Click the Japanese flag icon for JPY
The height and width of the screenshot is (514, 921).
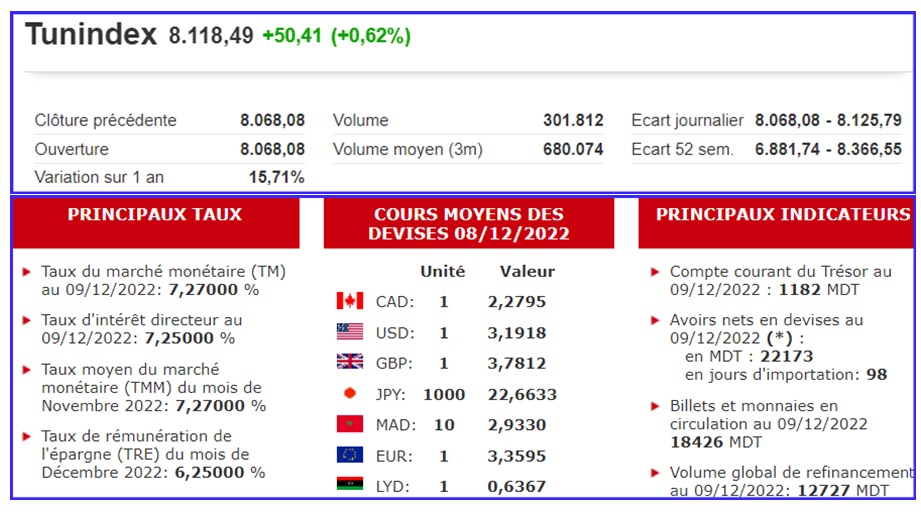pos(349,393)
